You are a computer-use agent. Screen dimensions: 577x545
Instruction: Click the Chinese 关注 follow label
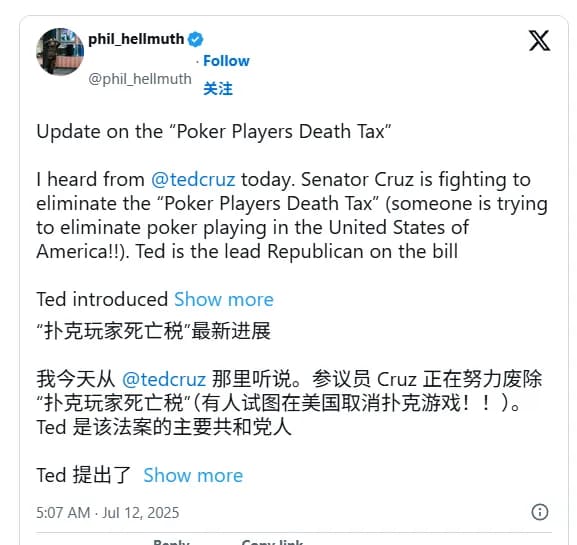tap(218, 89)
